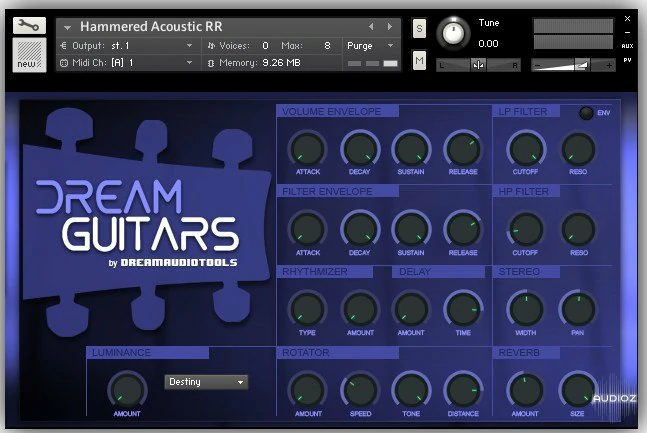Click the Rhythmizer TYPE knob
The height and width of the screenshot is (433, 647).
click(x=307, y=310)
